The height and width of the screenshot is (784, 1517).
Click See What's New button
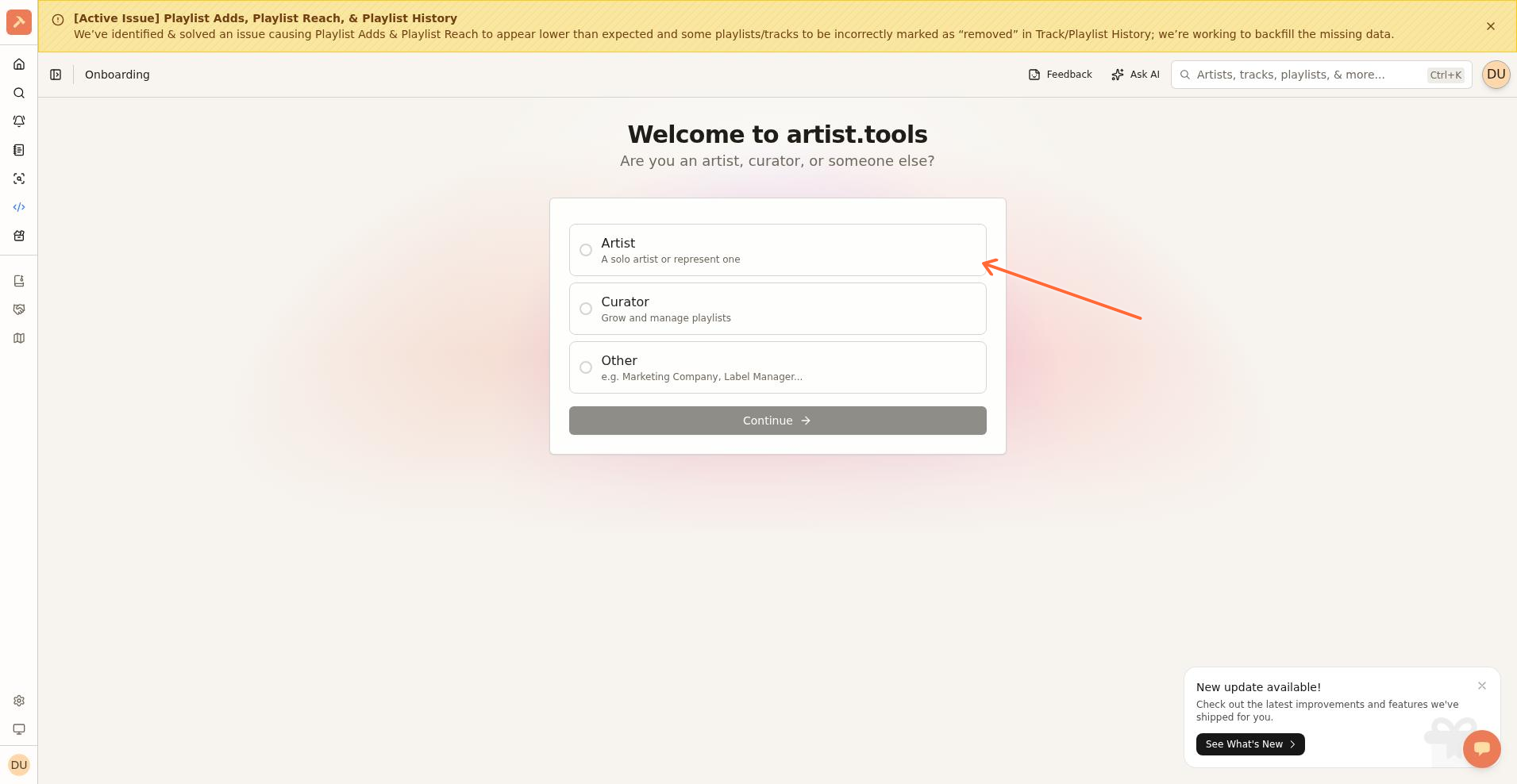[1250, 744]
